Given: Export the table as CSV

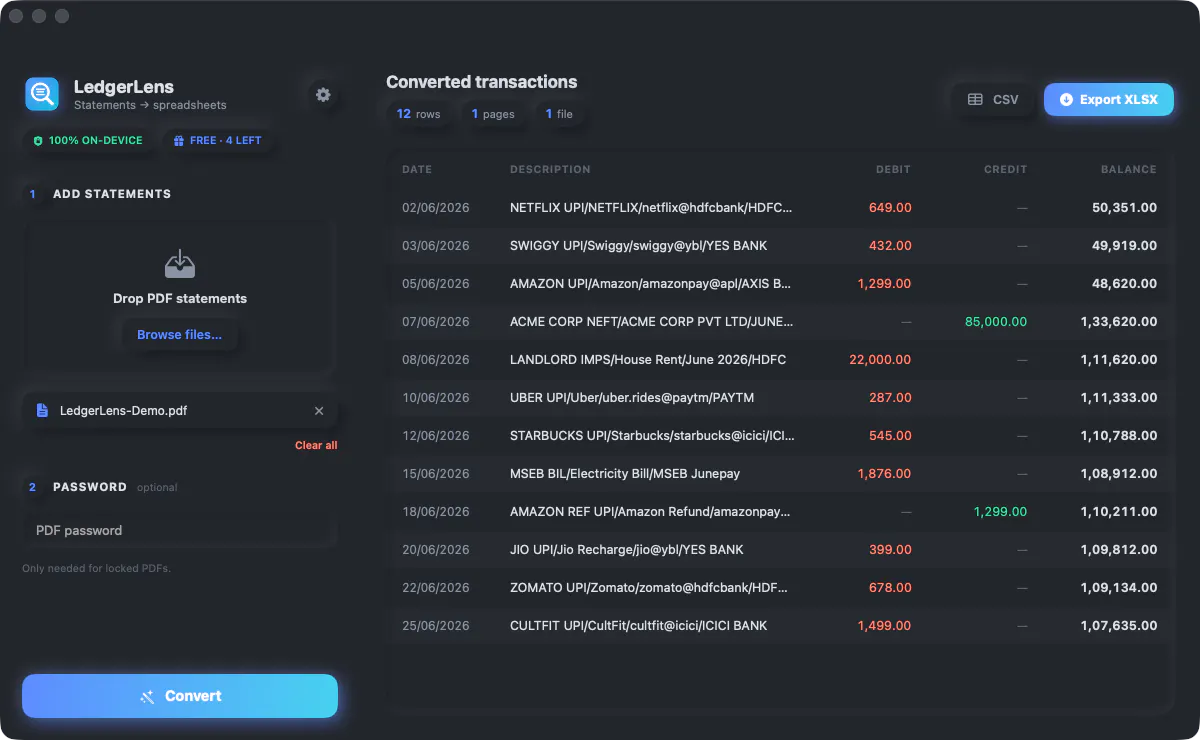Looking at the screenshot, I should (993, 100).
